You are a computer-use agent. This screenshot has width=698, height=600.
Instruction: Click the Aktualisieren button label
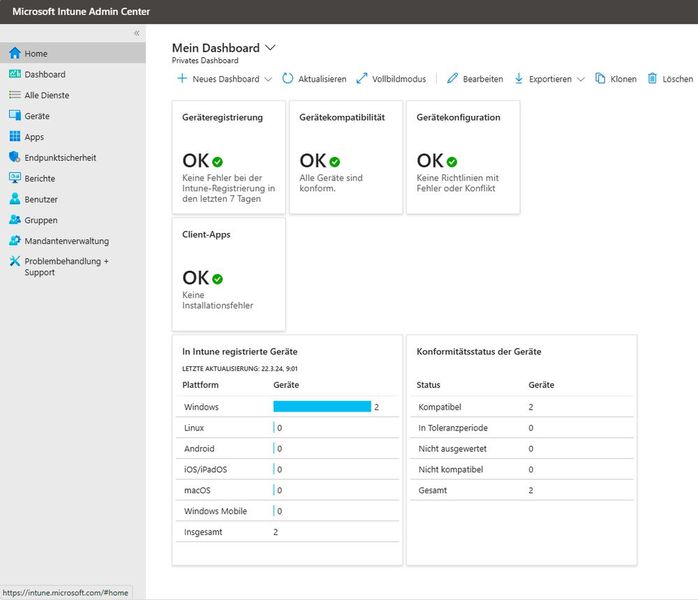(x=322, y=79)
